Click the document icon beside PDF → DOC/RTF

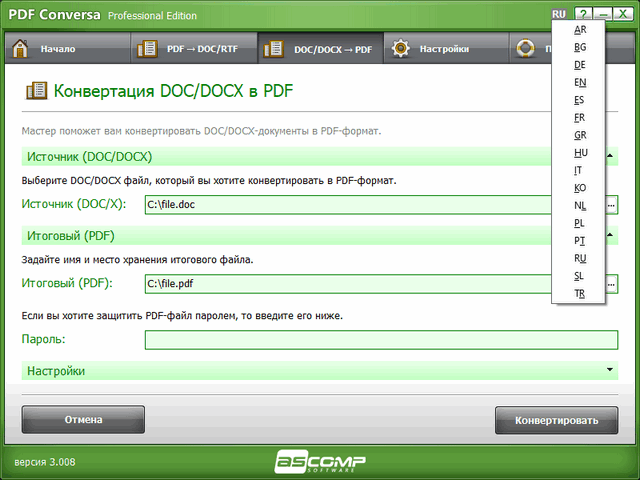[147, 49]
